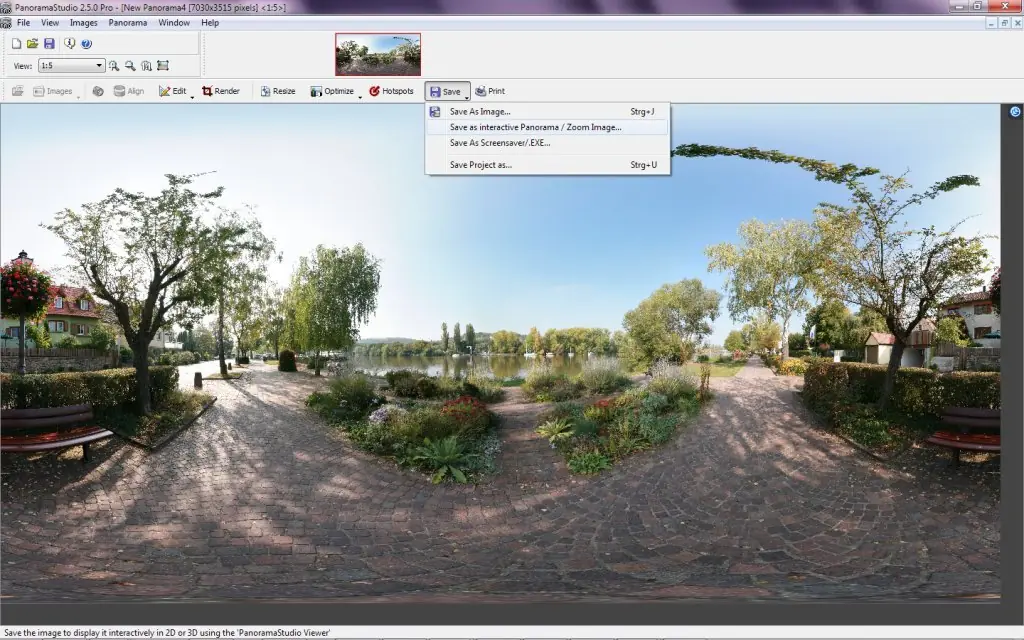The height and width of the screenshot is (640, 1024).
Task: Open the File menu
Action: tap(24, 23)
